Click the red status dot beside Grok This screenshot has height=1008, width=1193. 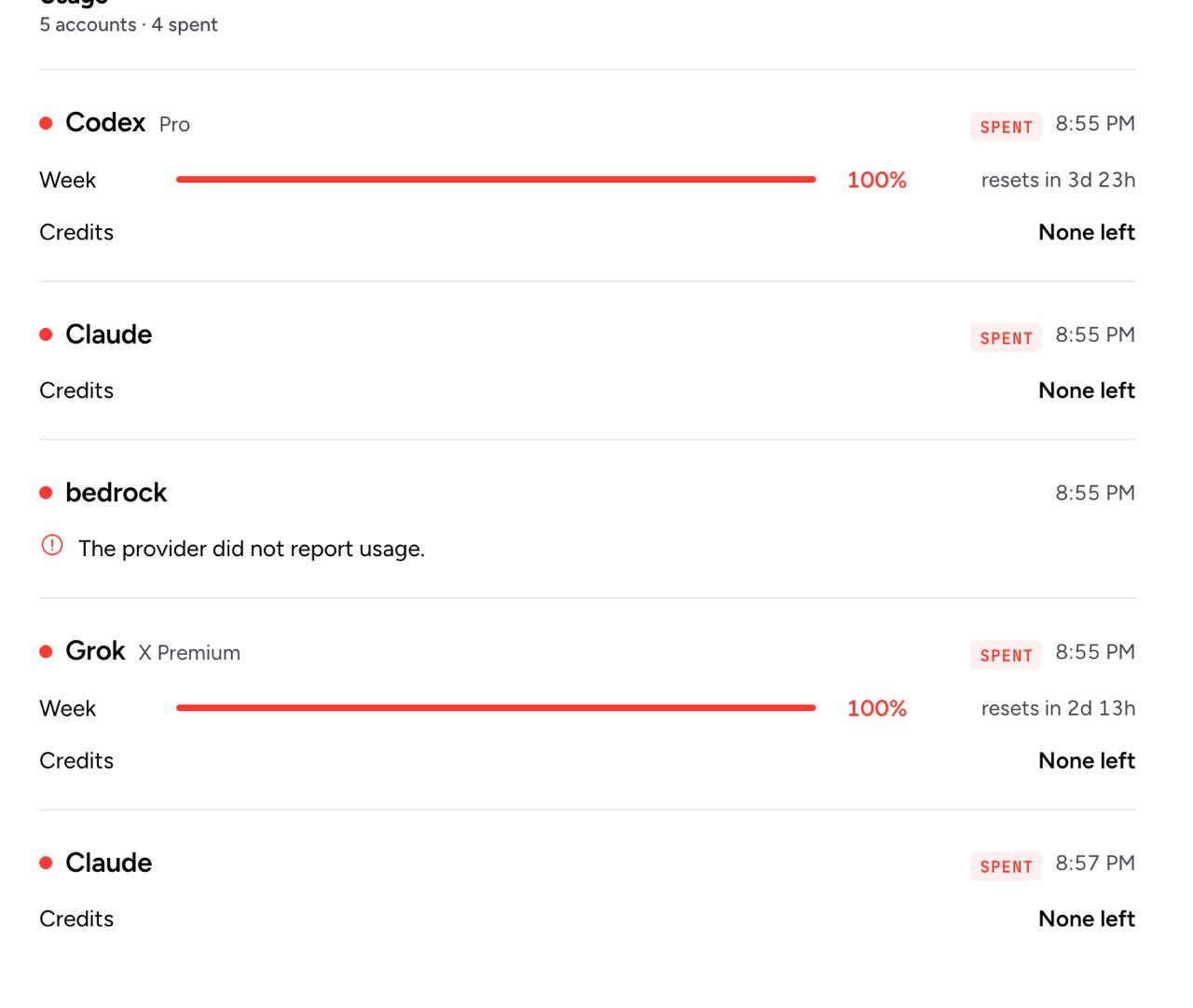[x=46, y=651]
